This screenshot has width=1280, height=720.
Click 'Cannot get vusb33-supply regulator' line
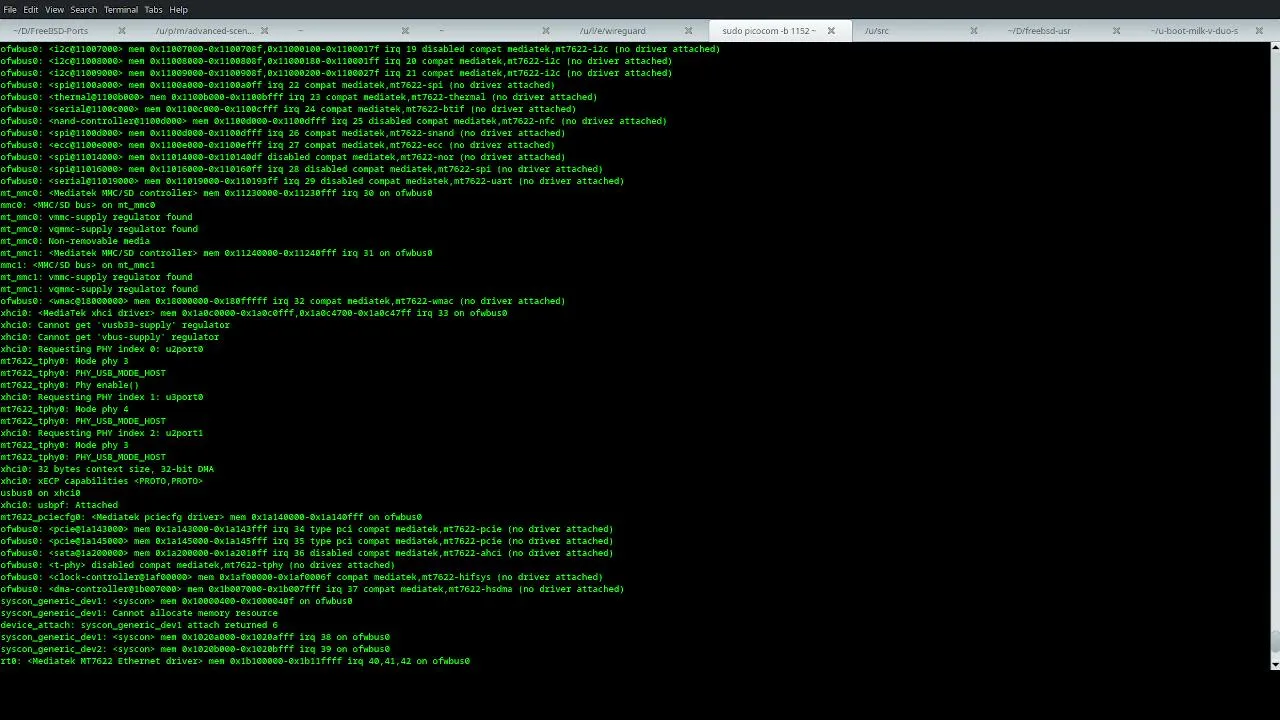[115, 325]
